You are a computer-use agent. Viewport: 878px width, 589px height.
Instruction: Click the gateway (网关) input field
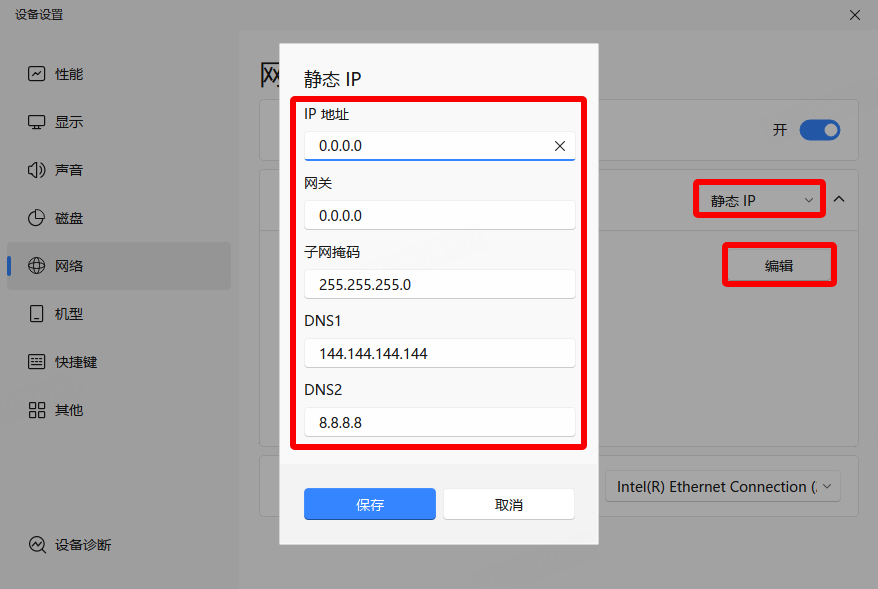pyautogui.click(x=440, y=215)
